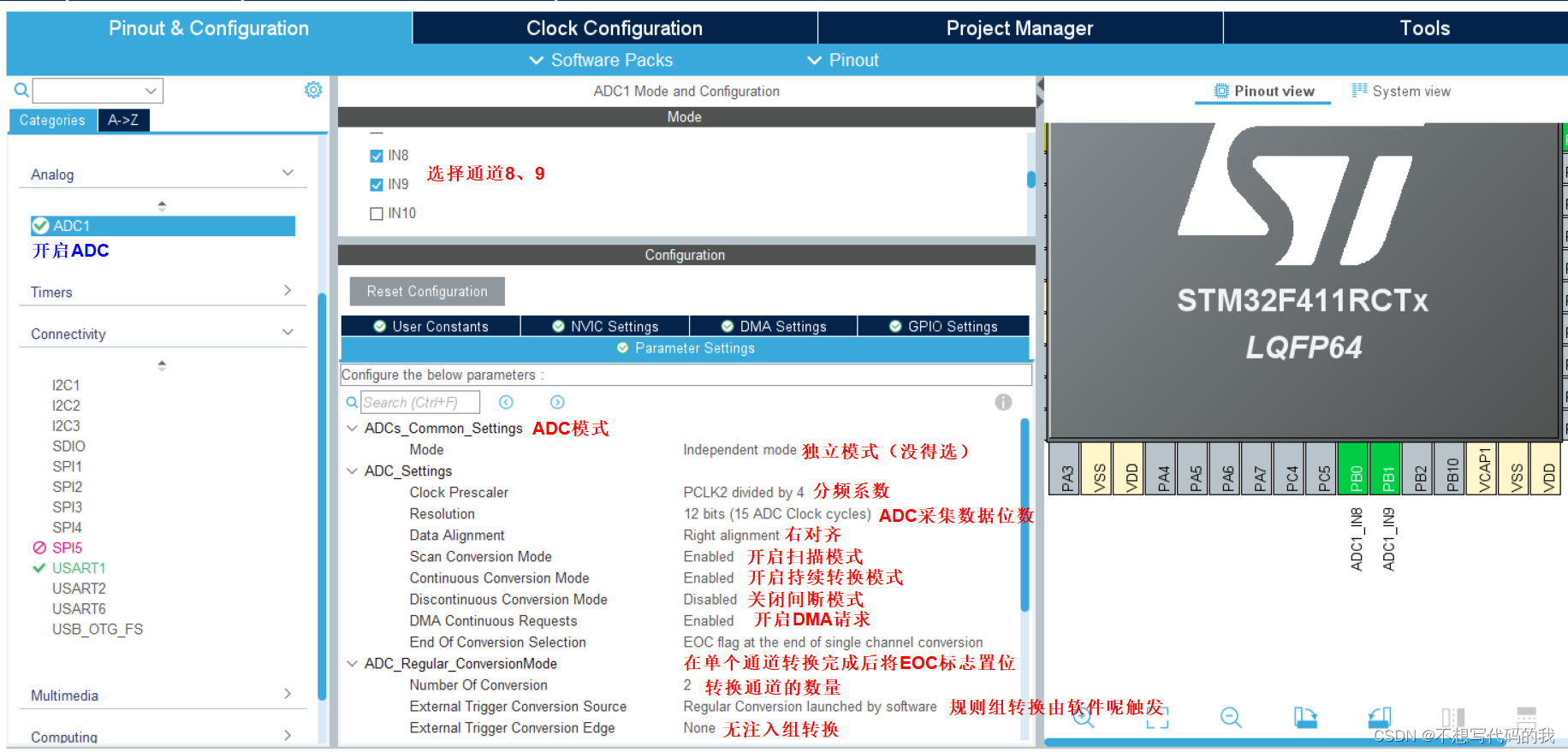This screenshot has height=752, width=1568.
Task: Open the GPIO Settings tab
Action: pos(943,326)
